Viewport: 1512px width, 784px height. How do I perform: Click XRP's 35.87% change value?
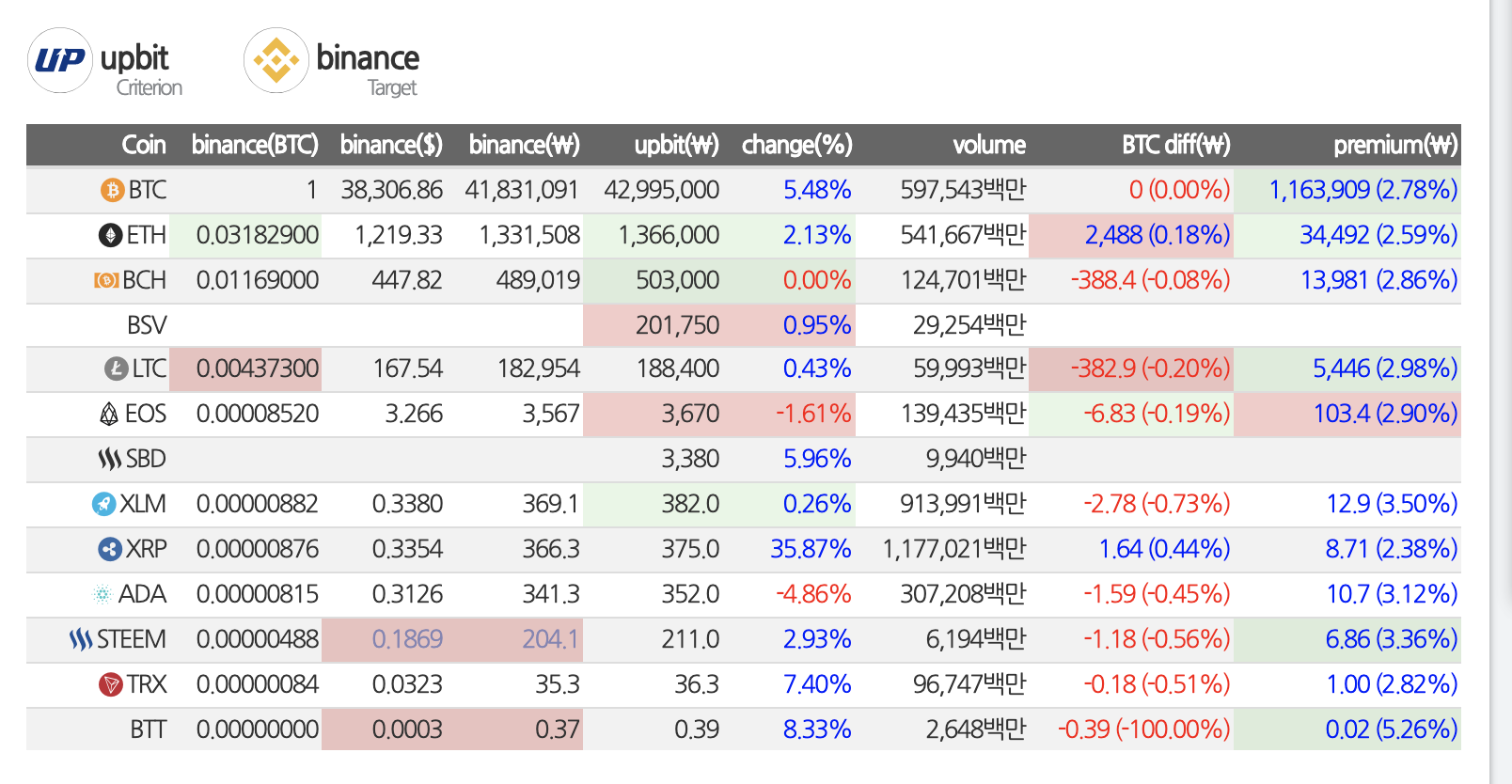(x=810, y=549)
